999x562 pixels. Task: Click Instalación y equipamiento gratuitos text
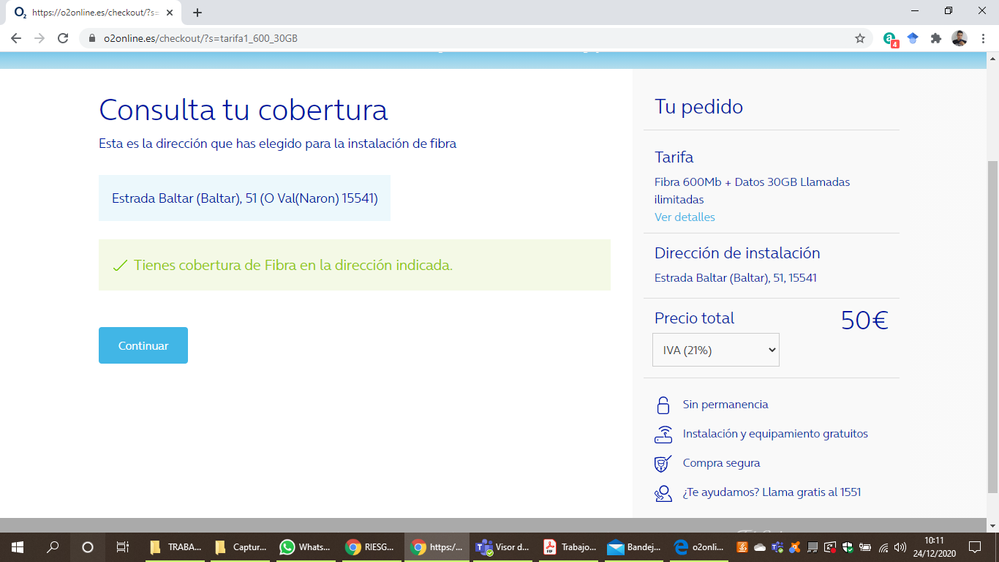point(775,433)
